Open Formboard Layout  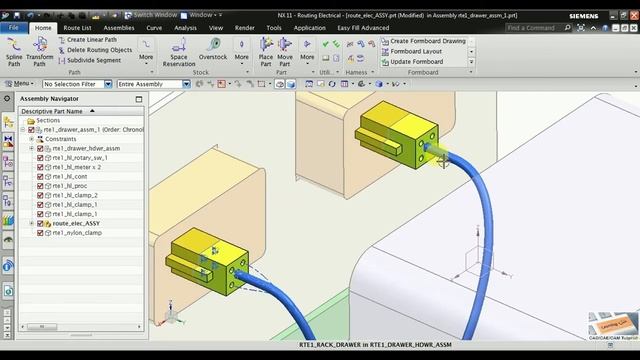point(412,51)
